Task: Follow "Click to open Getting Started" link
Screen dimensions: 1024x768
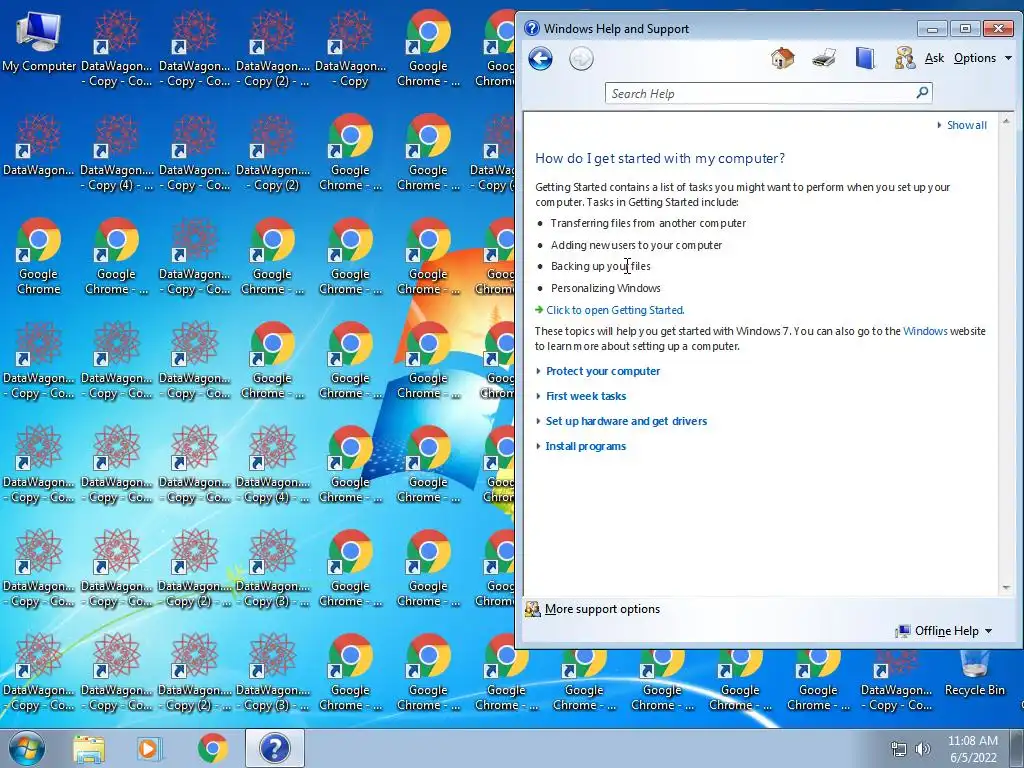Action: point(615,310)
